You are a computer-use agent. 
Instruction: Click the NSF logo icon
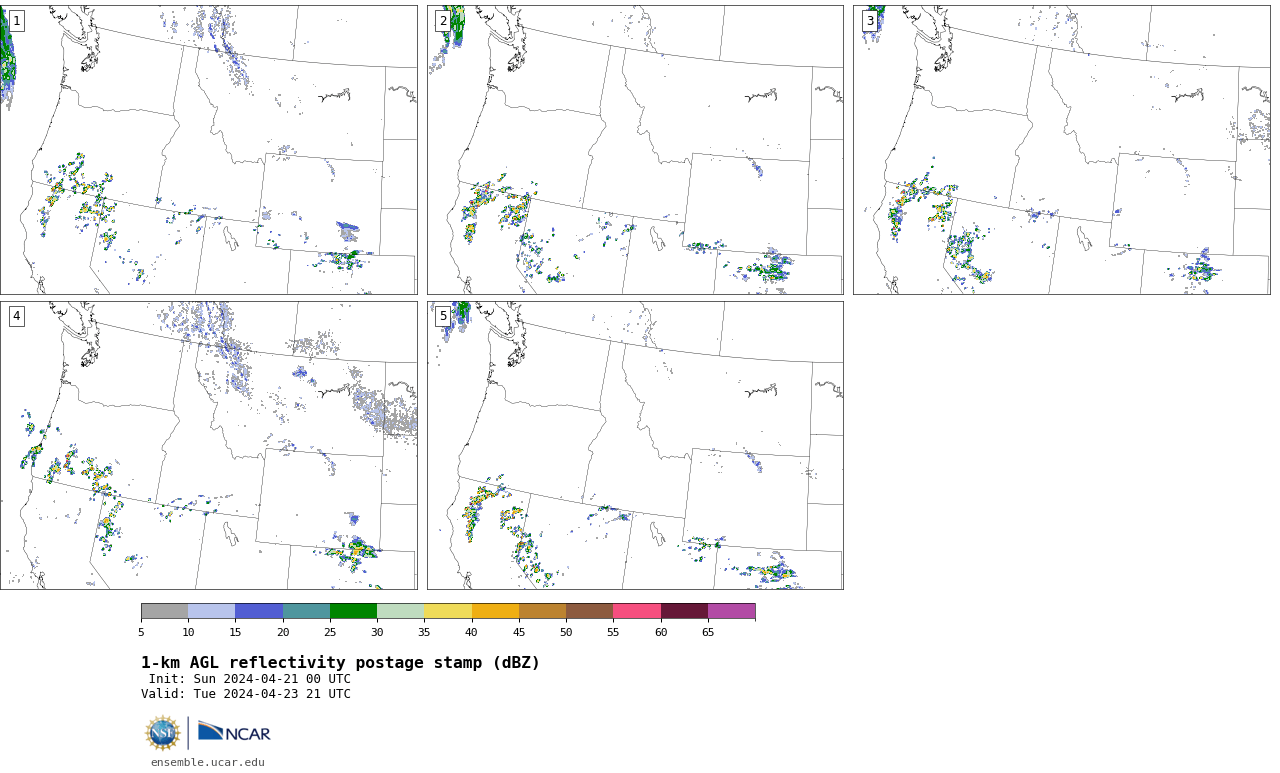(163, 733)
